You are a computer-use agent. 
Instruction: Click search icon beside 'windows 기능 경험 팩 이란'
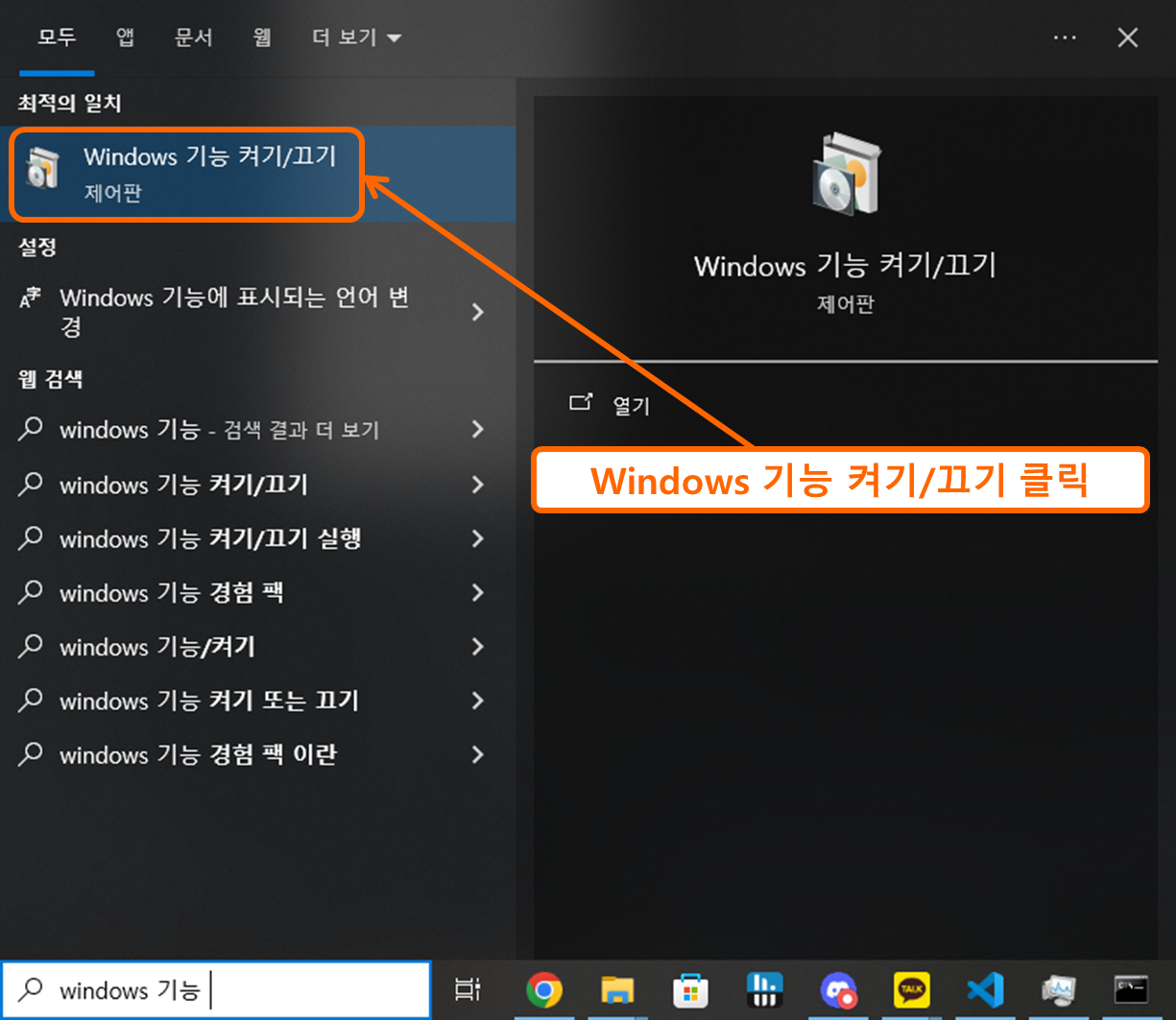31,753
